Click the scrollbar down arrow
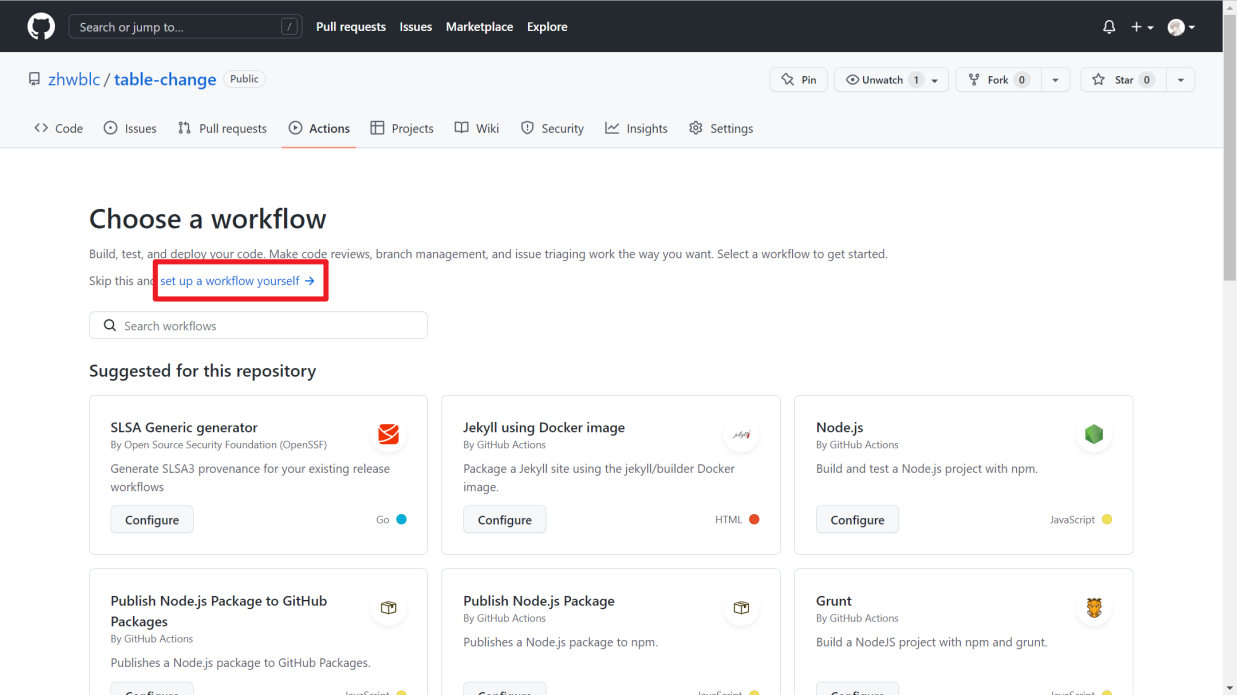The height and width of the screenshot is (695, 1237). point(1229,688)
